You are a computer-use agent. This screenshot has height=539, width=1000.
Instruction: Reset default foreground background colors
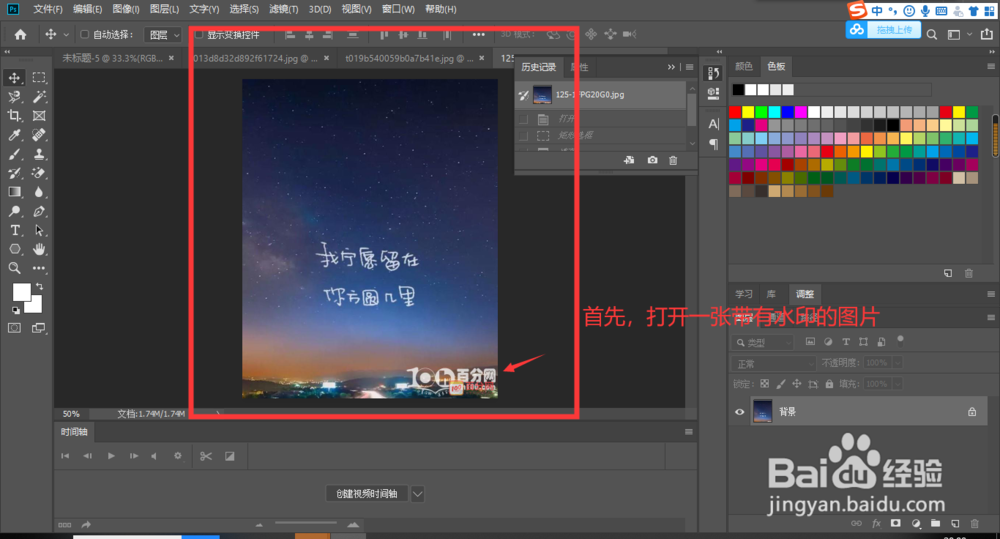coord(15,311)
